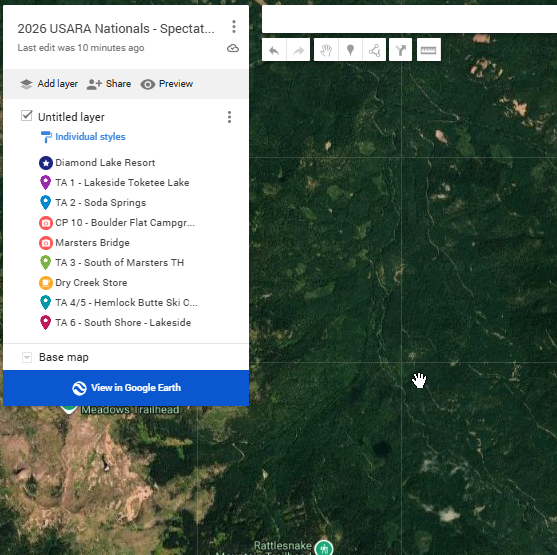This screenshot has height=555, width=557.
Task: Select the Measure distances ruler tool
Action: [429, 50]
